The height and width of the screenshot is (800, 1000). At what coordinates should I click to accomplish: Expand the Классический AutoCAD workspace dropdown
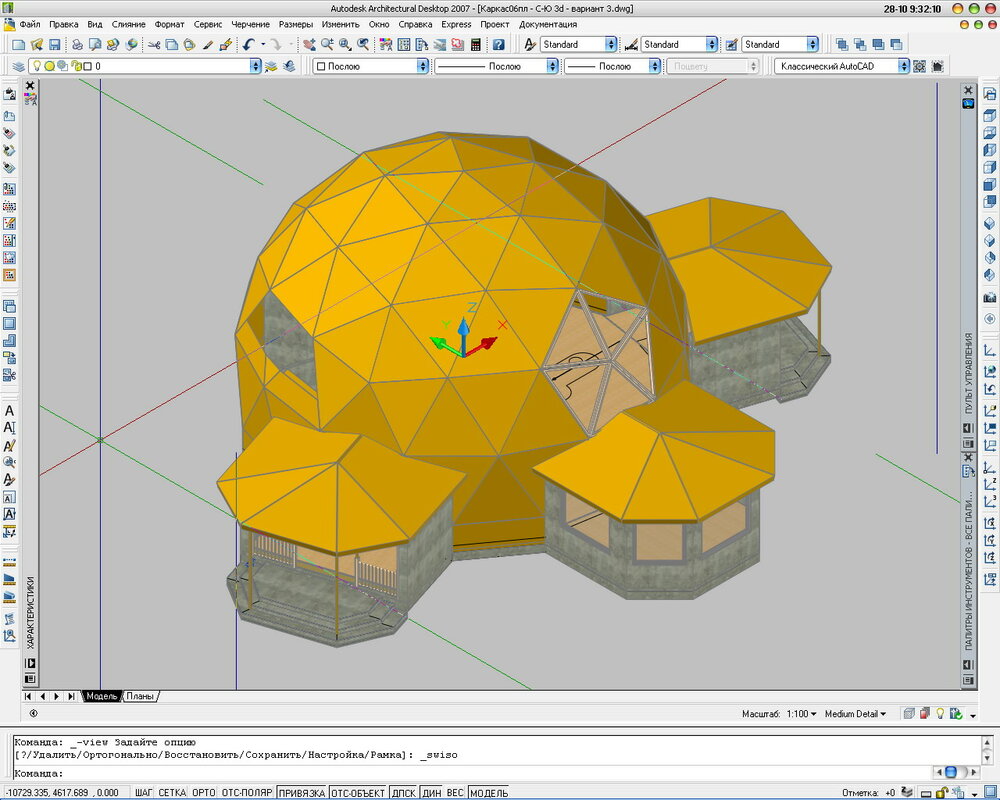pos(903,66)
